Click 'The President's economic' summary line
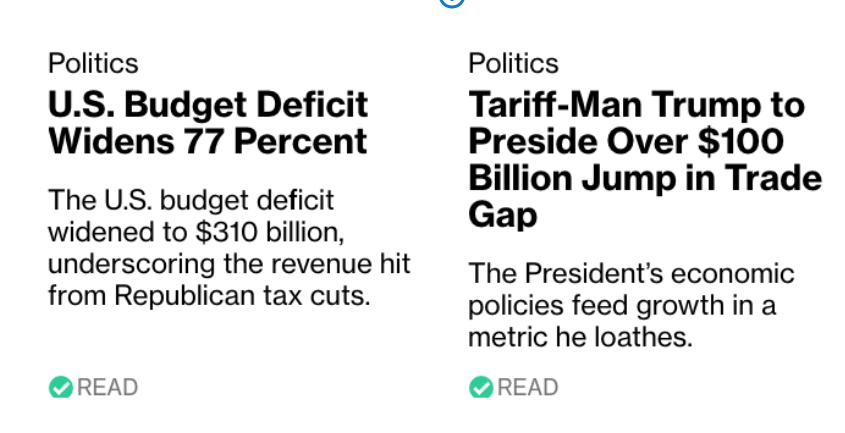 631,273
